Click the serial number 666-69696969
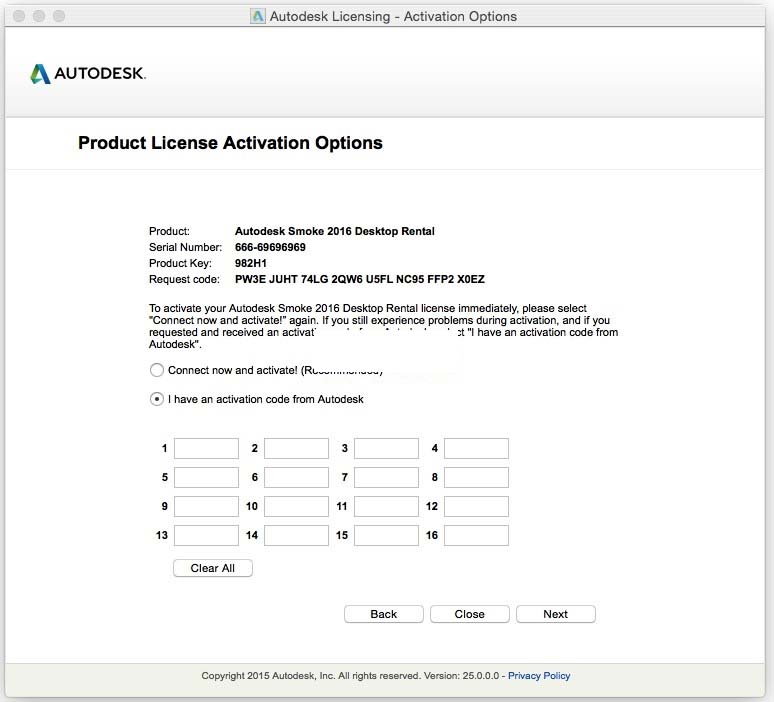Viewport: 774px width, 702px height. [270, 247]
